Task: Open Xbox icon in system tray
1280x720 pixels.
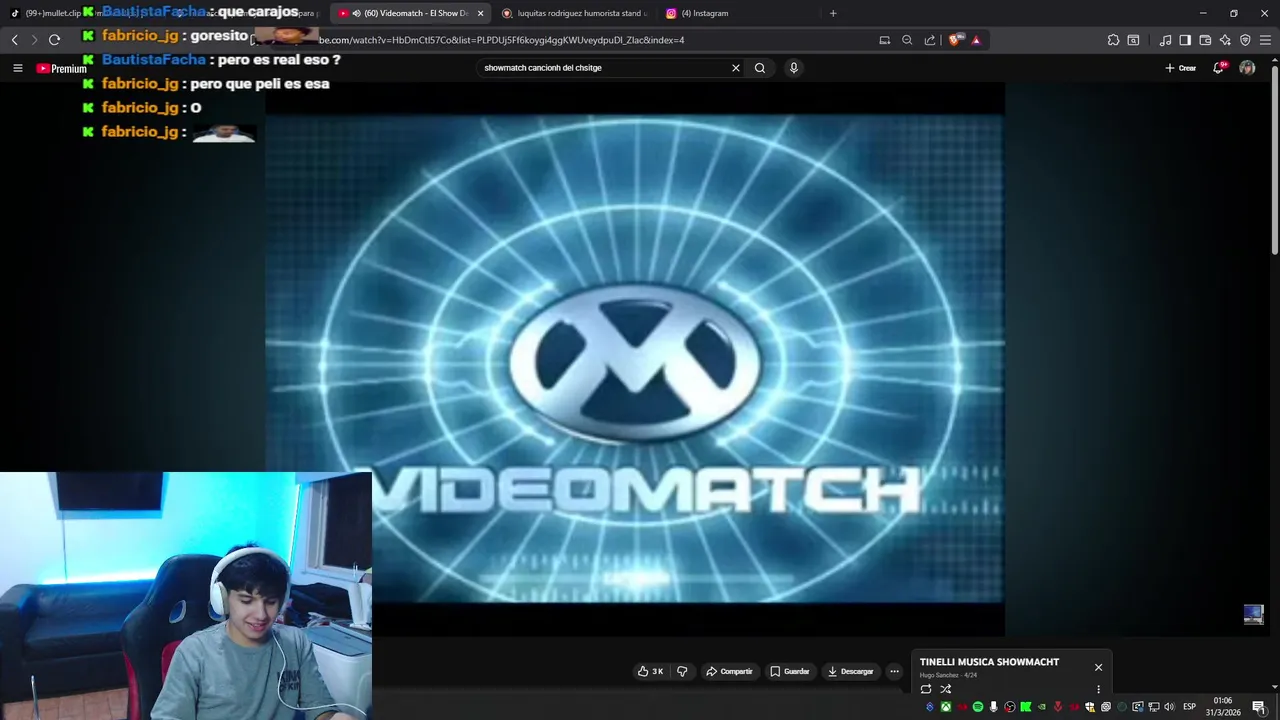Action: (x=946, y=707)
